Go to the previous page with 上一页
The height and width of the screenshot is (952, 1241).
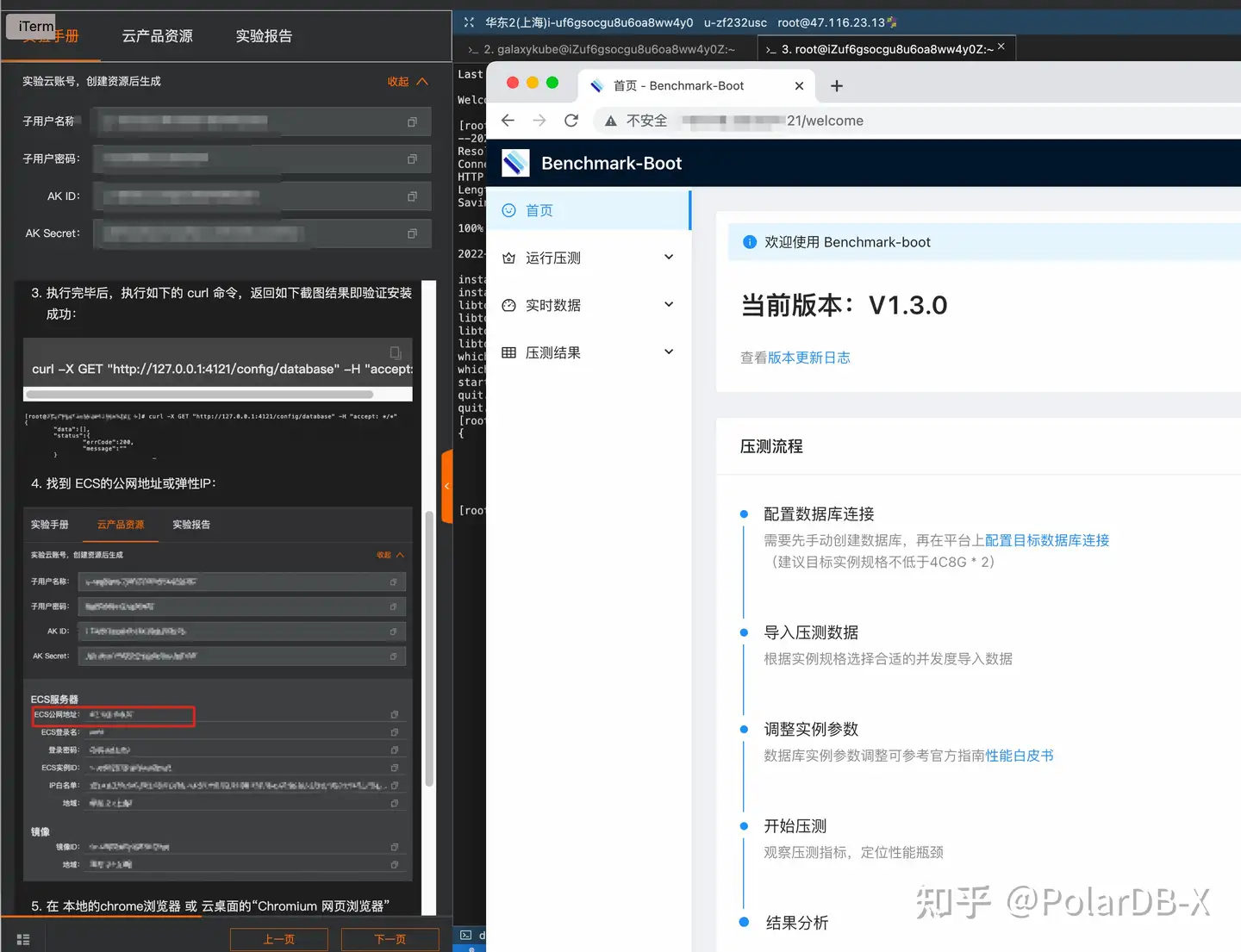tap(279, 939)
